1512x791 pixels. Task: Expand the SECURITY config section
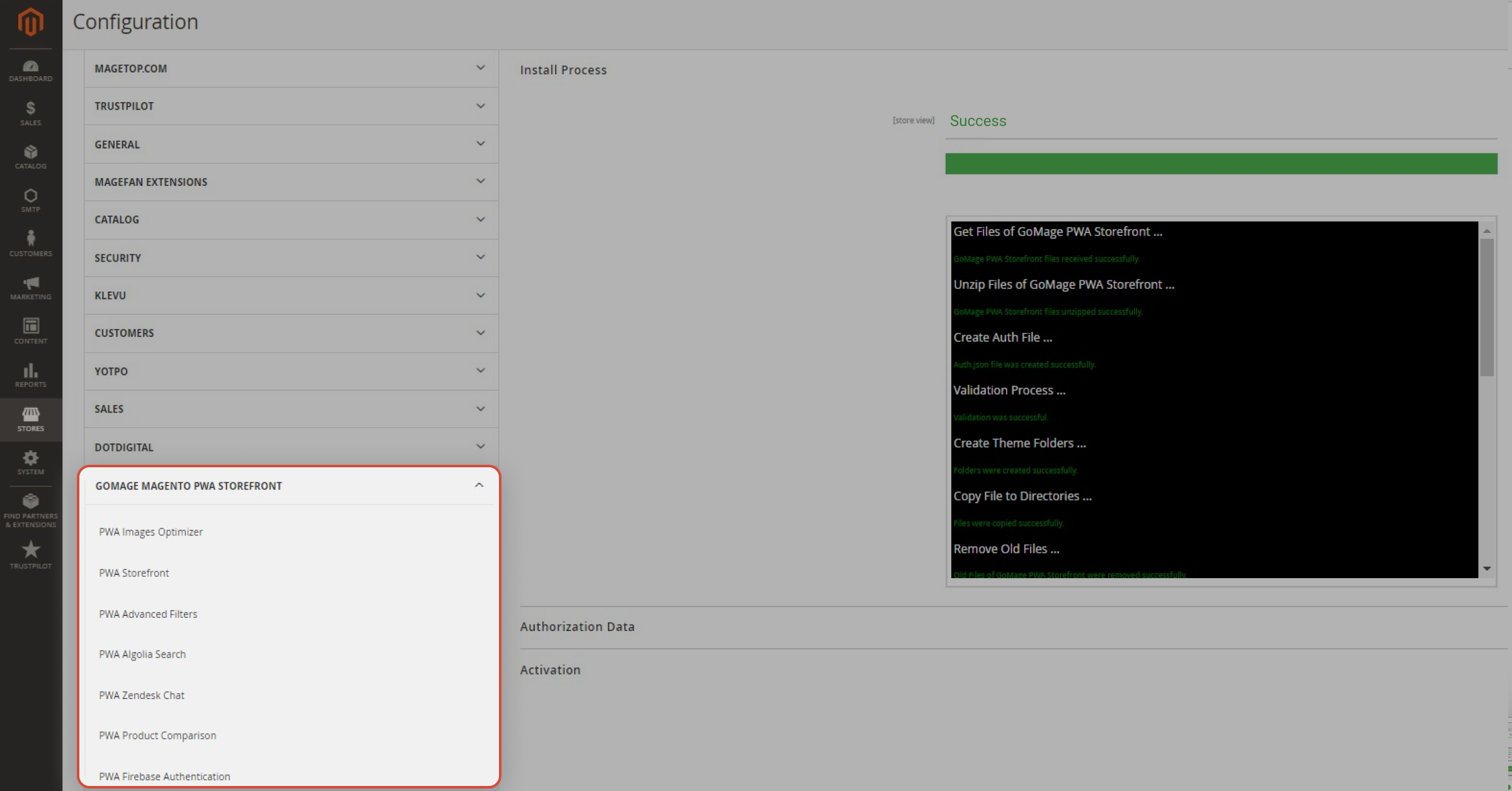(290, 258)
